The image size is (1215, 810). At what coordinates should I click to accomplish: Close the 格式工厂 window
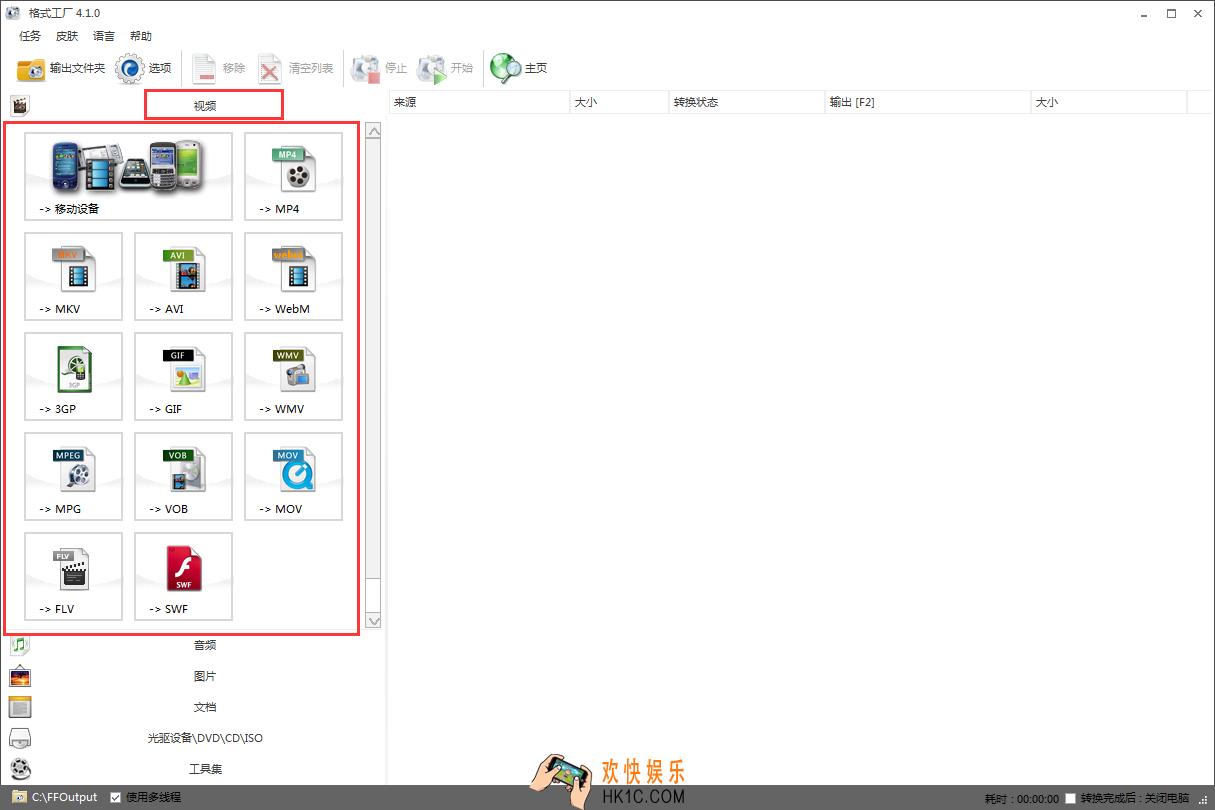[x=1199, y=14]
